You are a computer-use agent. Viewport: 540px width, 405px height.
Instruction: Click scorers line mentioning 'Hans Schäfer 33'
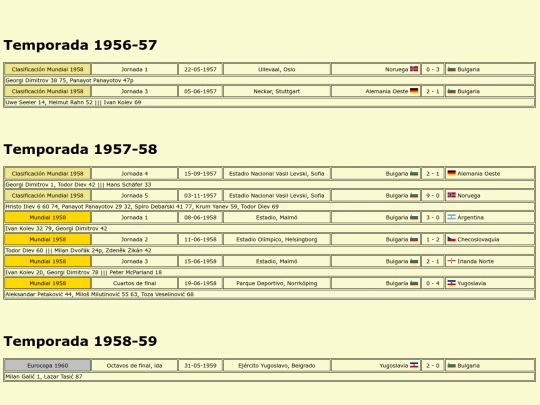click(x=269, y=185)
